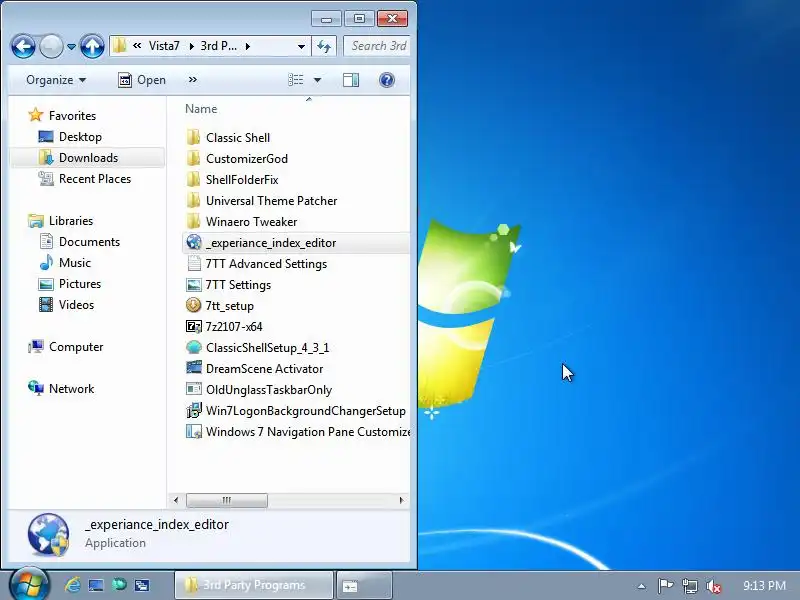The width and height of the screenshot is (800, 600).
Task: Select the 7tt_setup installer icon
Action: 193,305
